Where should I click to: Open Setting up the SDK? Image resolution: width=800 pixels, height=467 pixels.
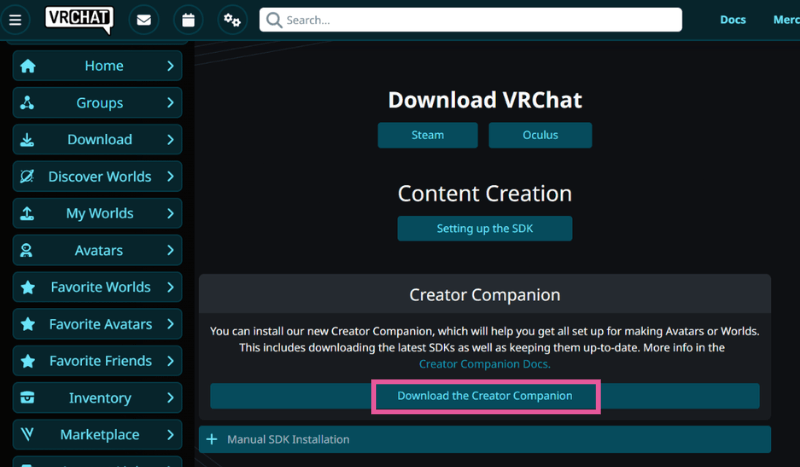485,229
